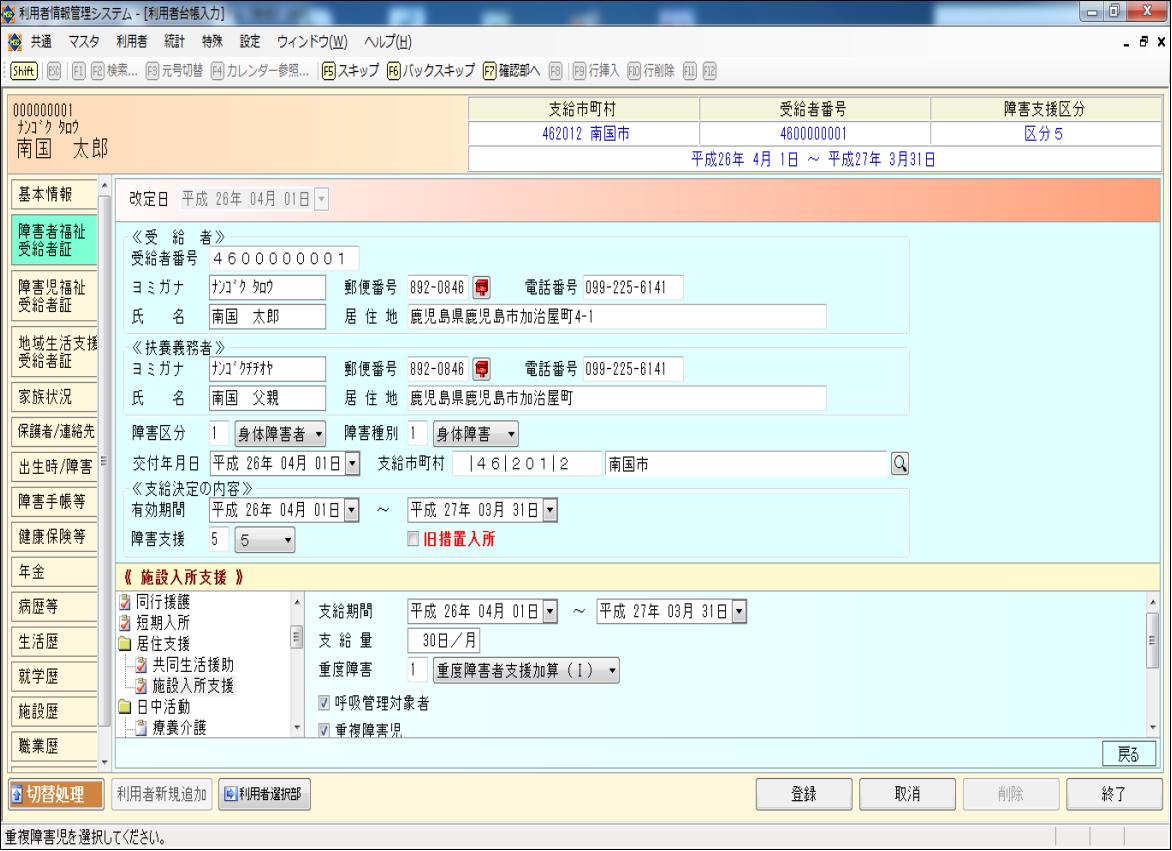Open the 重度障害者支援加算 dropdown
The image size is (1172, 851).
click(611, 670)
